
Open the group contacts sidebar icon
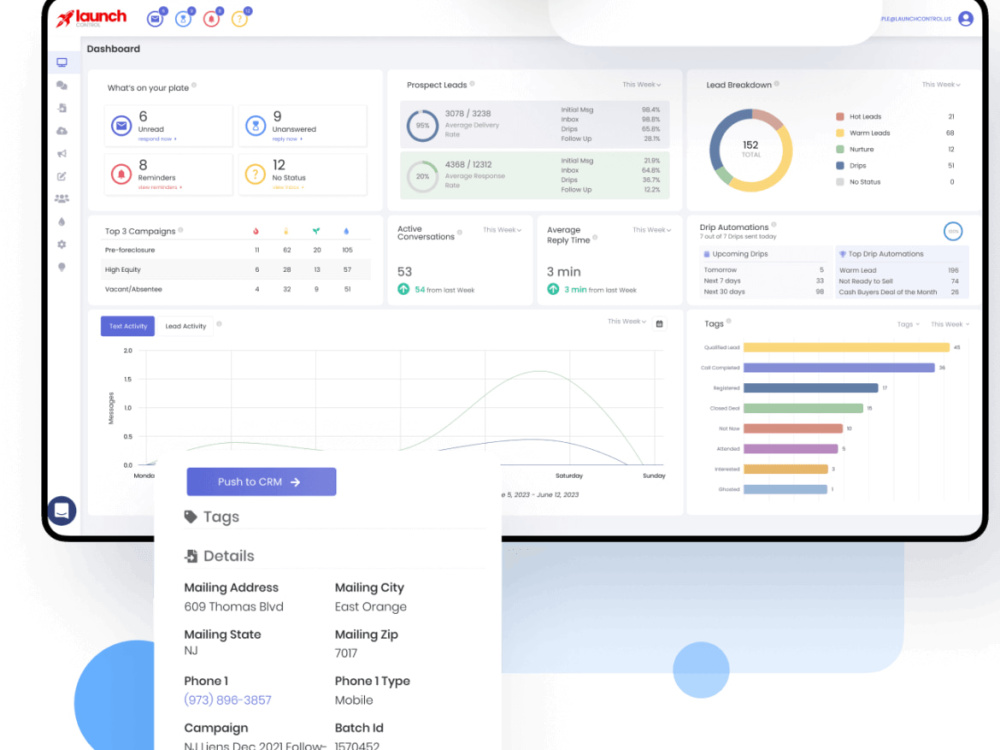pyautogui.click(x=62, y=199)
